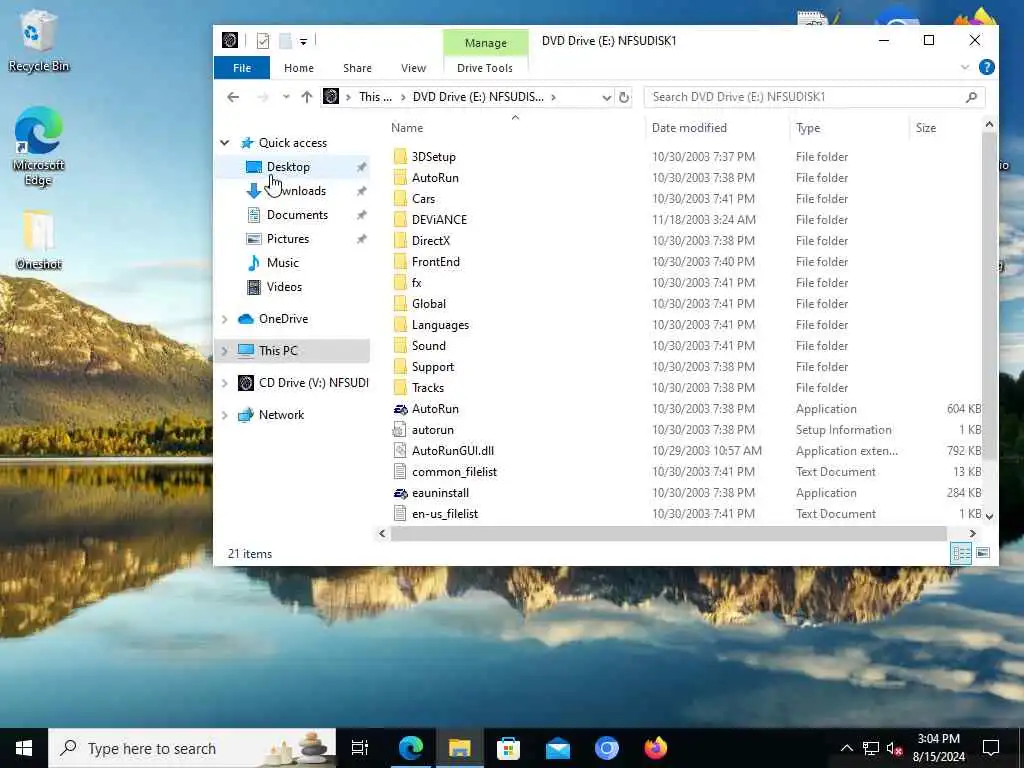1024x768 pixels.
Task: Expand the ribbon with the chevron
Action: [x=965, y=67]
